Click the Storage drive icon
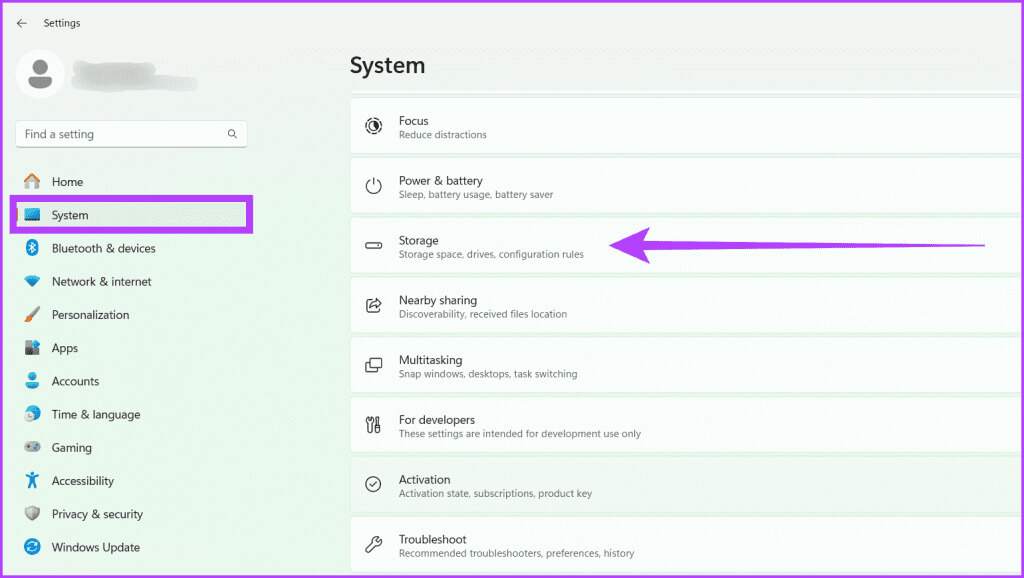This screenshot has height=578, width=1024. click(x=374, y=246)
